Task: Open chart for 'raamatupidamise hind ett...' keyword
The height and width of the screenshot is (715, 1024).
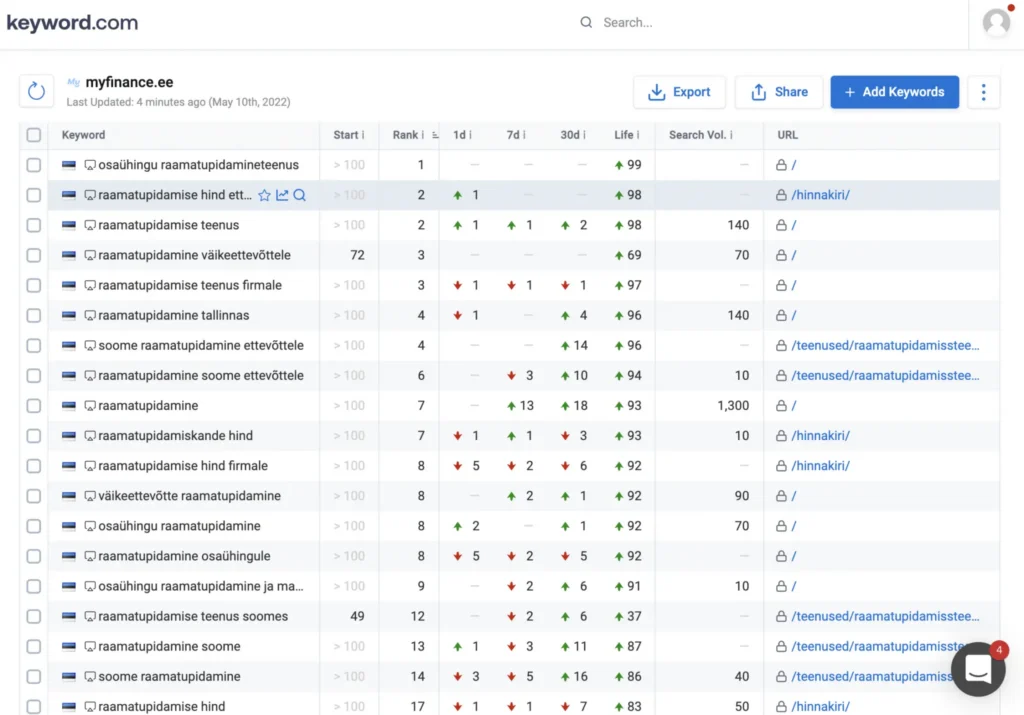Action: 282,195
